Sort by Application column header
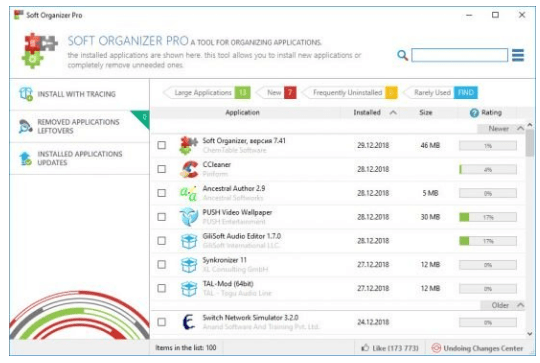 (x=242, y=113)
